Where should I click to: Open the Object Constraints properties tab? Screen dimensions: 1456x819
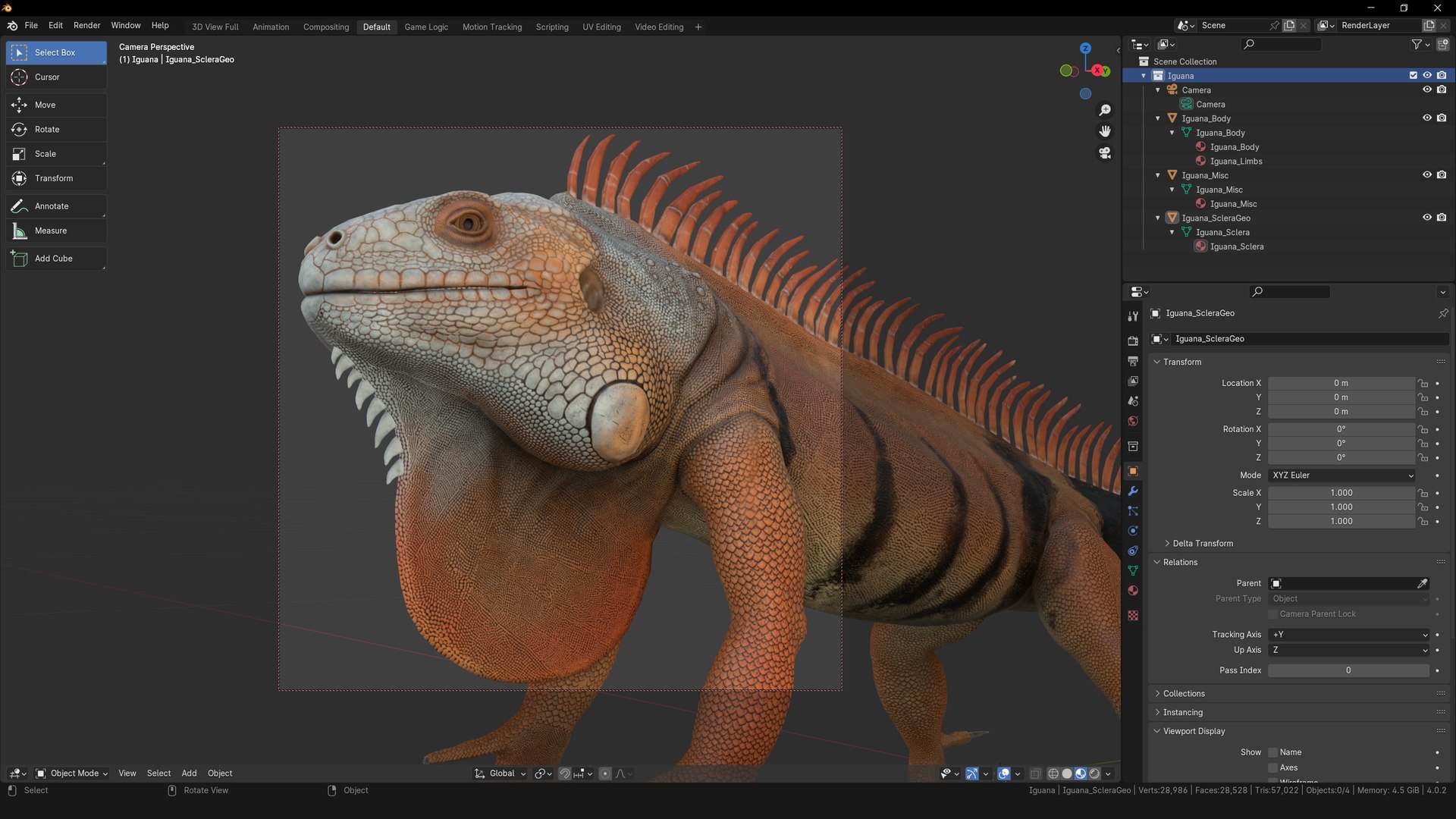point(1133,551)
